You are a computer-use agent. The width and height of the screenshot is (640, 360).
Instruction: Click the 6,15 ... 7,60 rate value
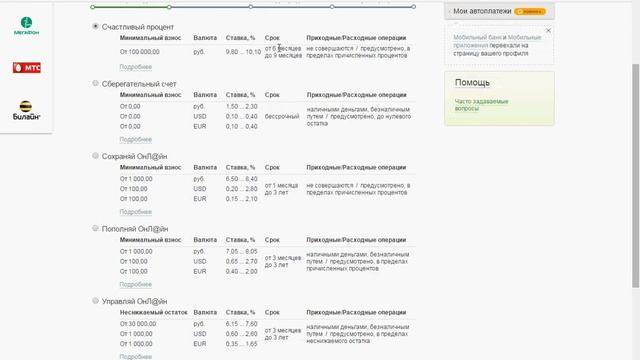pyautogui.click(x=242, y=324)
